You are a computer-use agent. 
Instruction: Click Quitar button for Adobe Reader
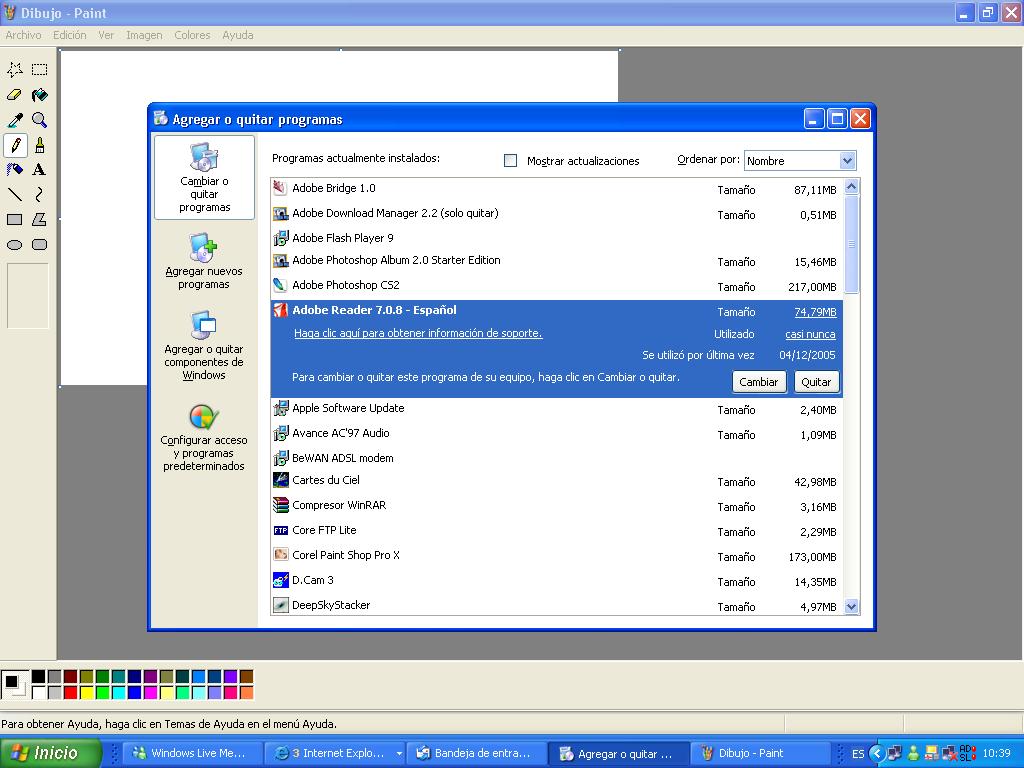tap(816, 382)
